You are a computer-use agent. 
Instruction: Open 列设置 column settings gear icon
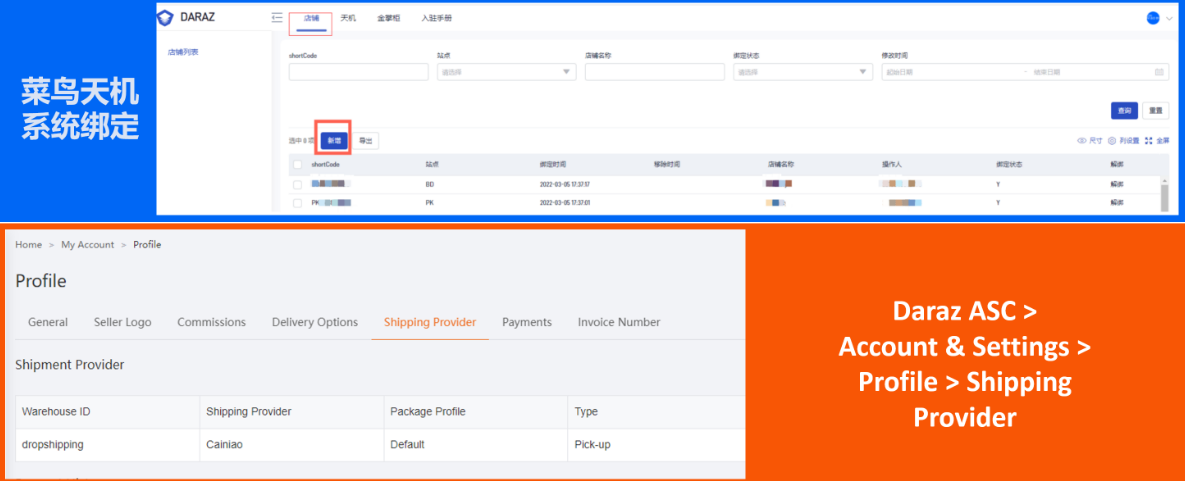(x=1111, y=141)
